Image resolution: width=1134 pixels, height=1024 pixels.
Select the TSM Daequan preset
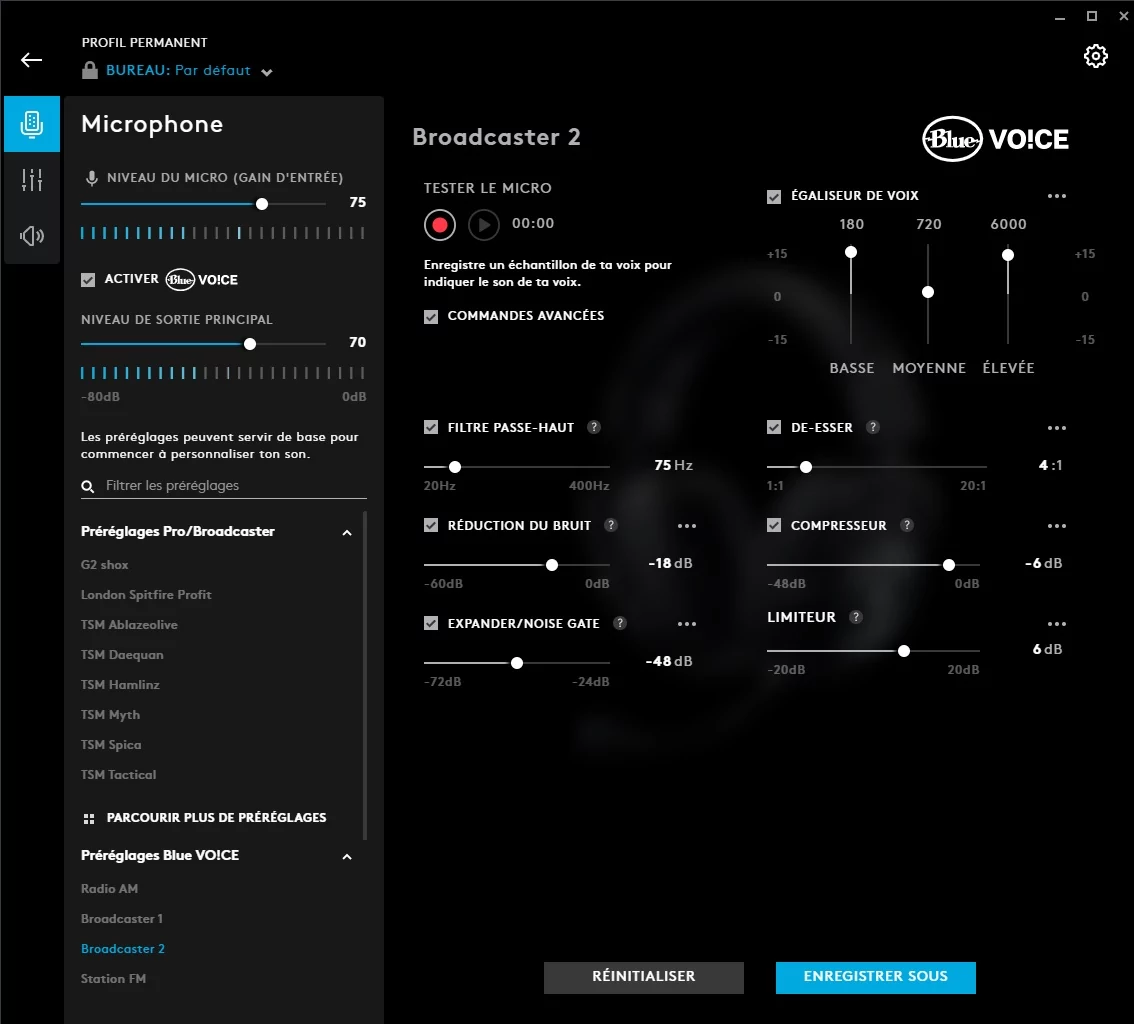(122, 654)
